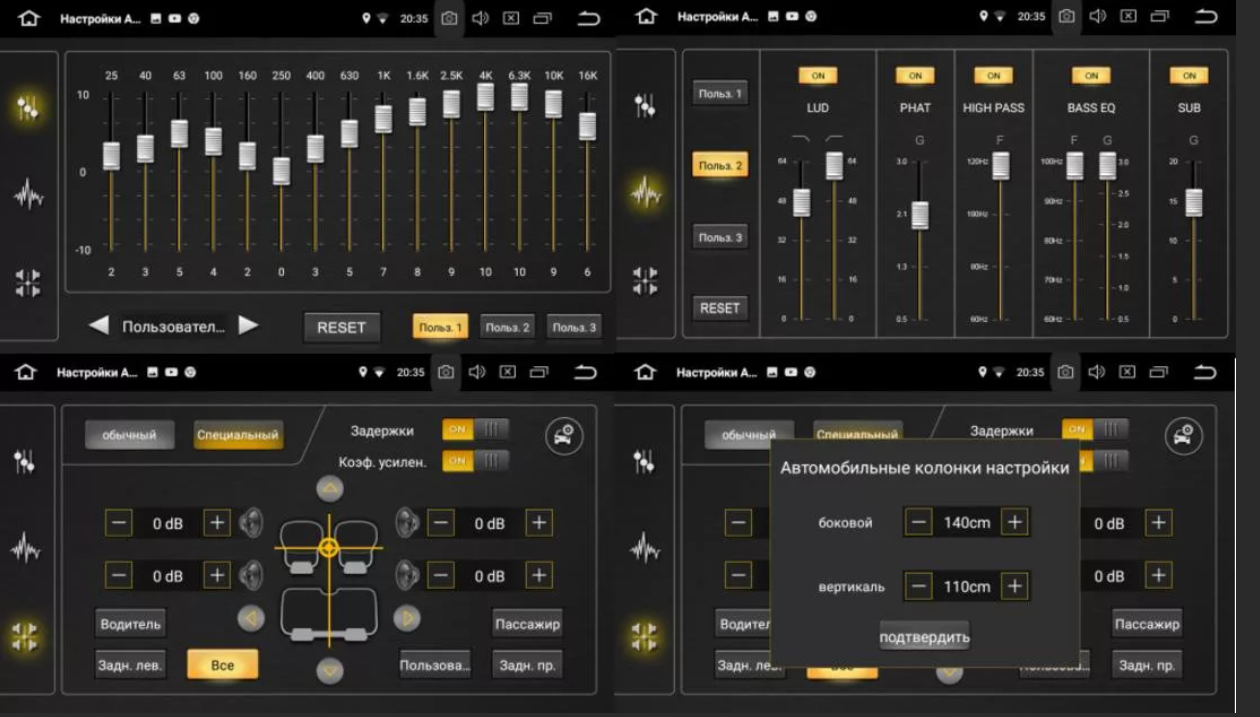Click the crosshair target on the car diagram
Image resolution: width=1260 pixels, height=717 pixels.
coord(328,547)
